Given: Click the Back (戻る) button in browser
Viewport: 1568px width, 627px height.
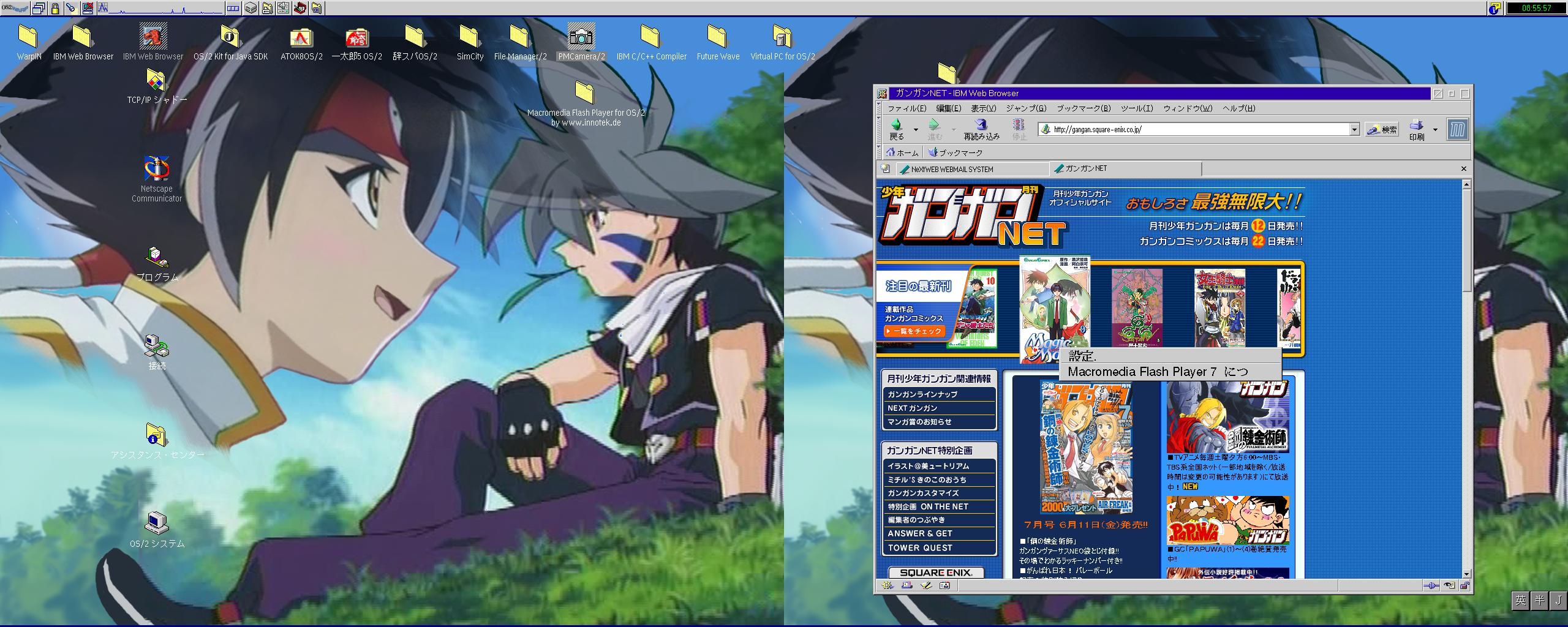Looking at the screenshot, I should (x=897, y=130).
